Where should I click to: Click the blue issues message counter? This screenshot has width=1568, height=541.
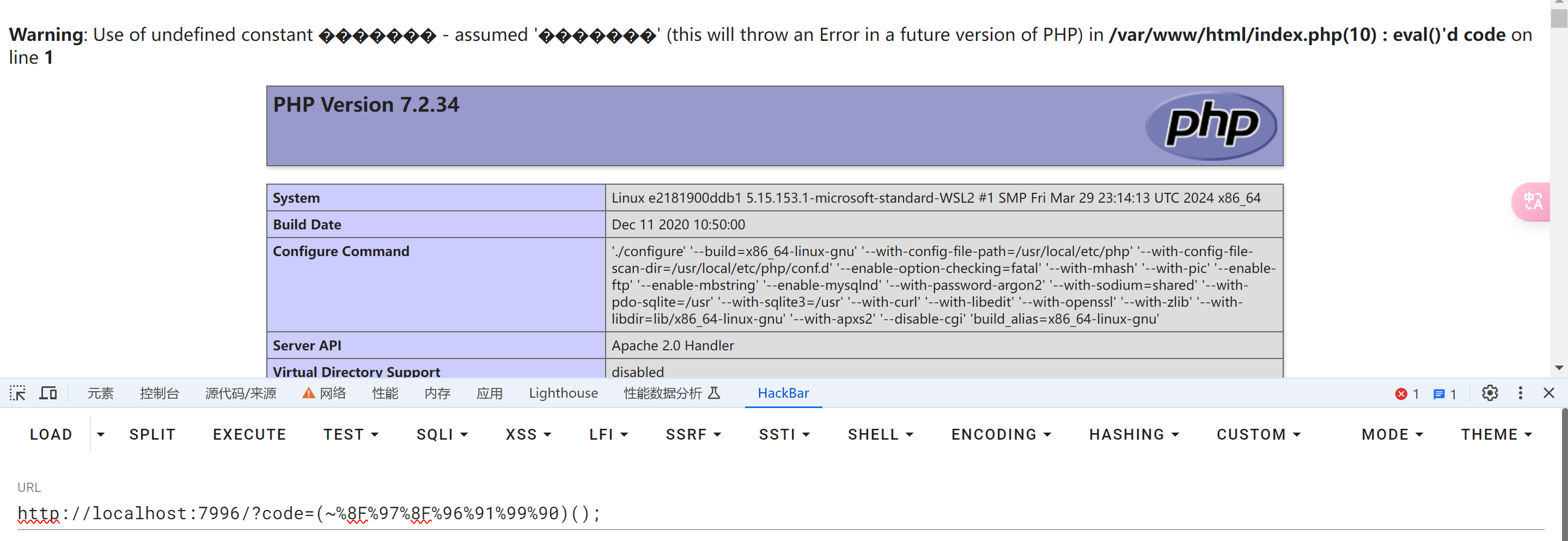[x=1444, y=393]
